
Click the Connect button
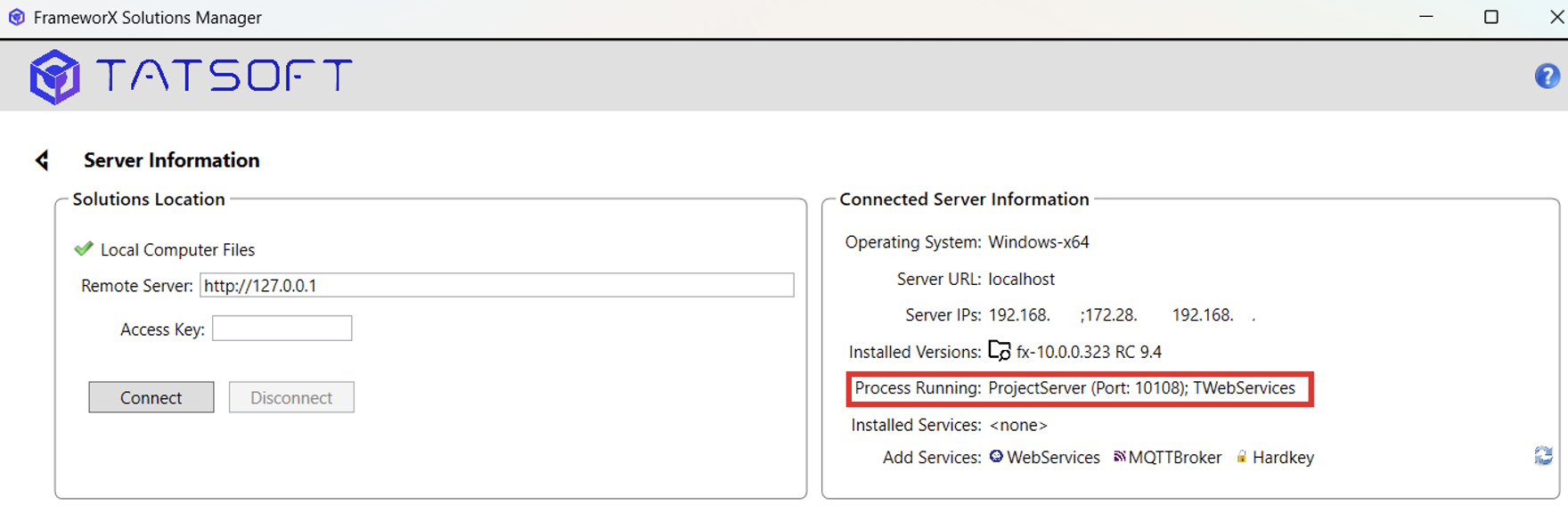click(151, 397)
